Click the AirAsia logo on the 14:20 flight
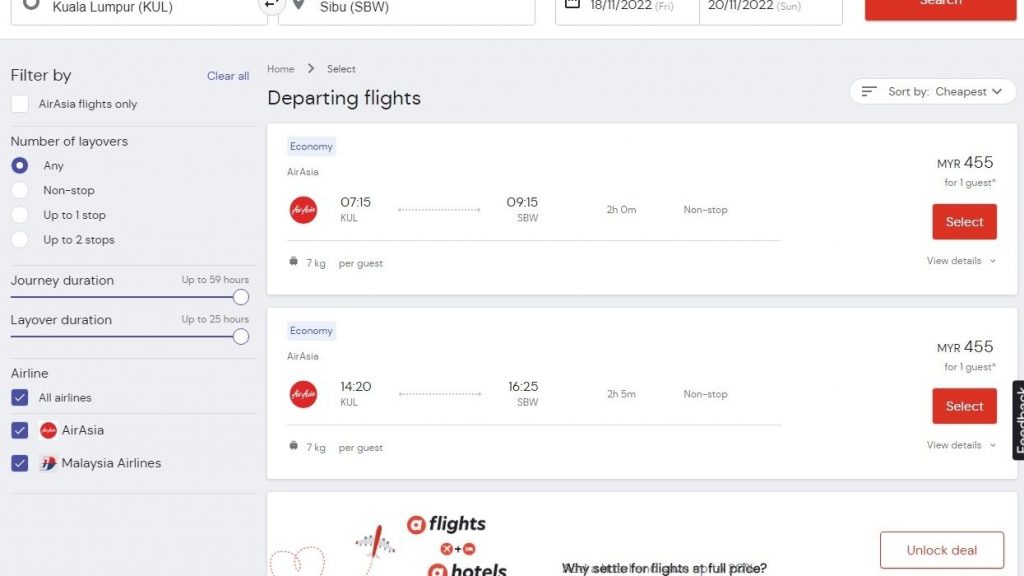This screenshot has width=1024, height=576. click(303, 394)
